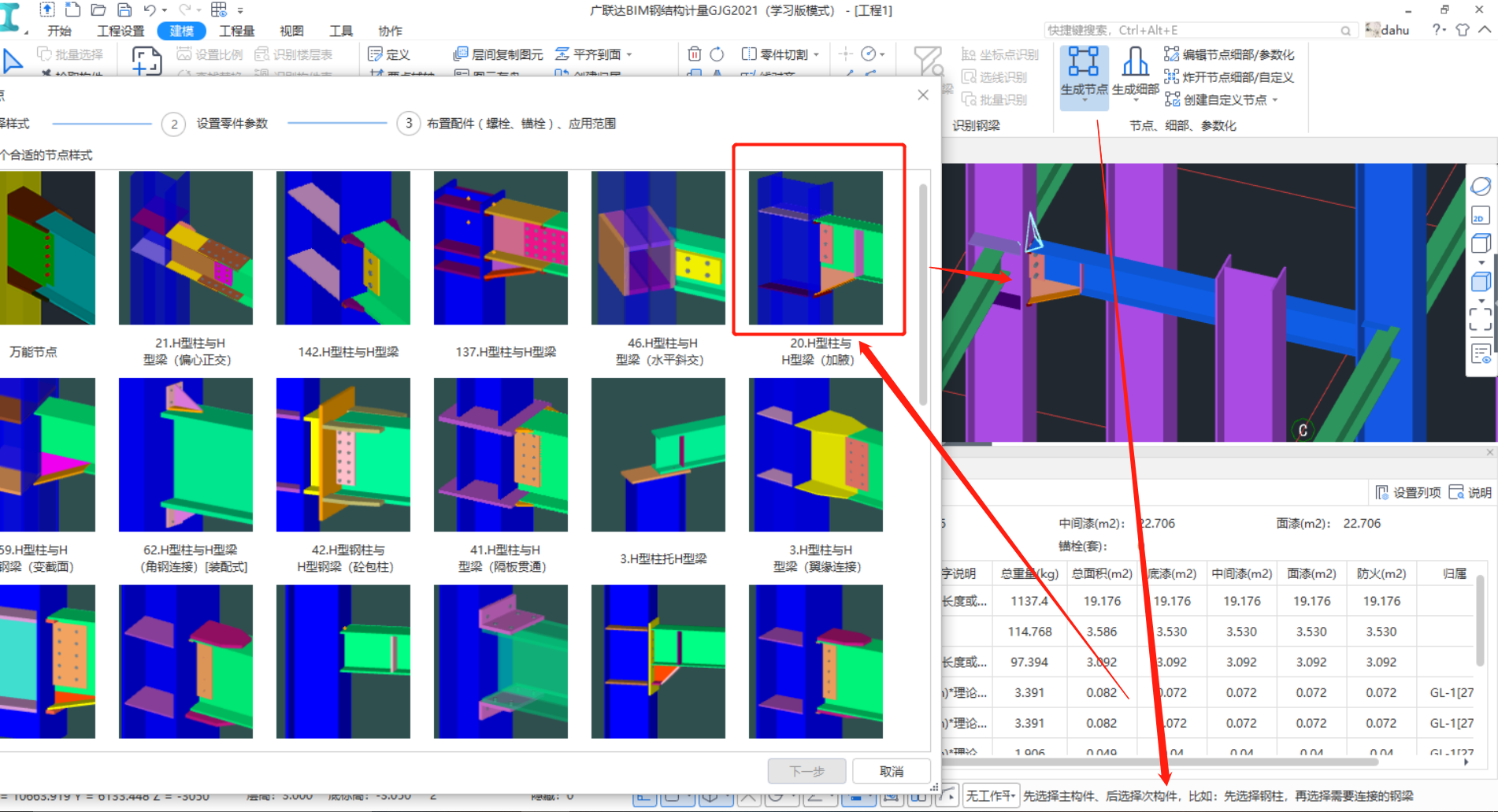Click the help question mark icon
The width and height of the screenshot is (1498, 812).
pos(1437,30)
